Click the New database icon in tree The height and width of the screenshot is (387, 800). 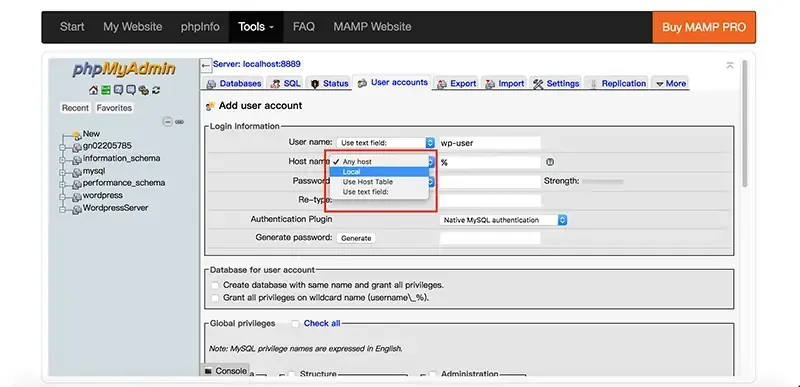[77, 135]
